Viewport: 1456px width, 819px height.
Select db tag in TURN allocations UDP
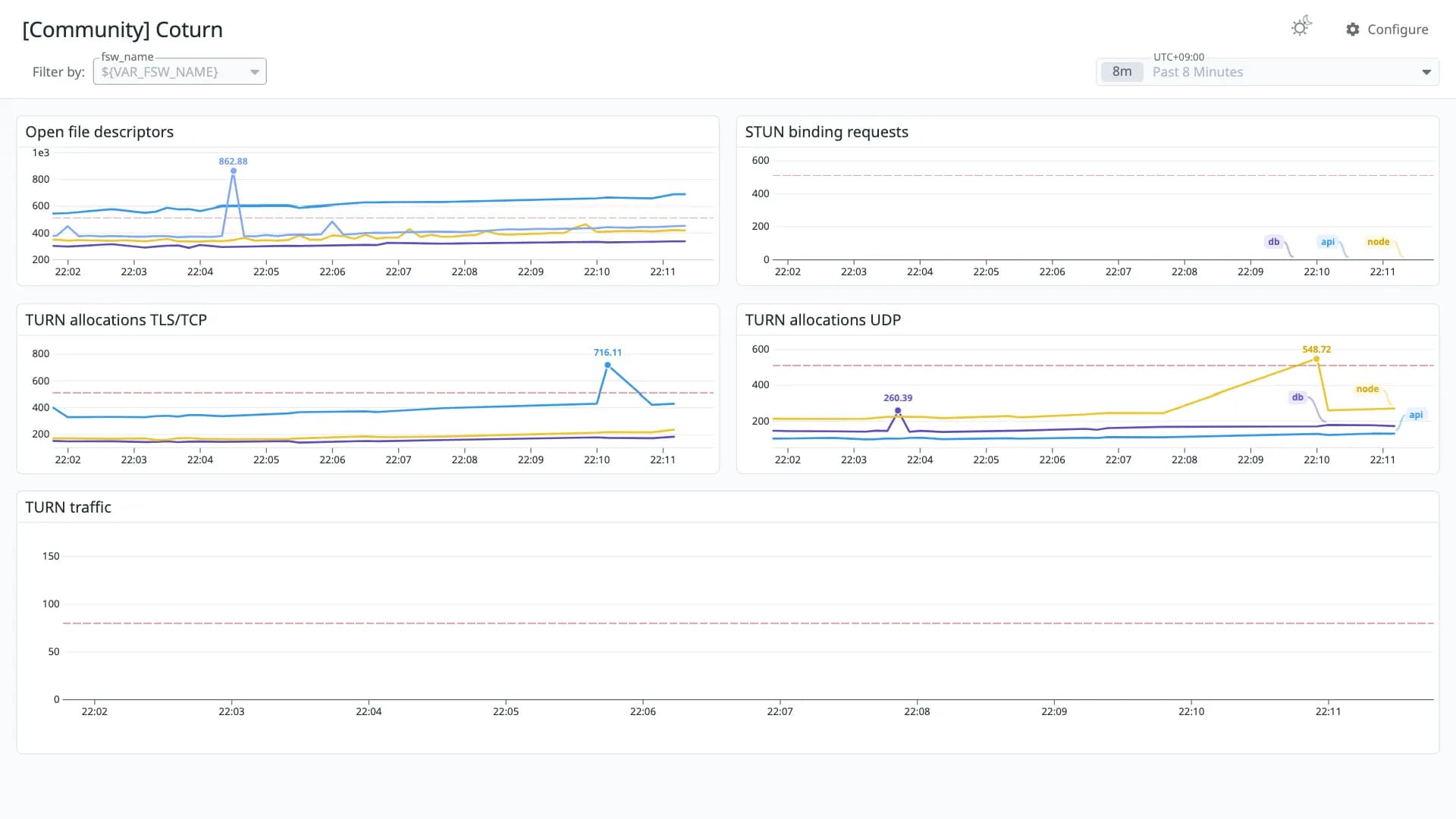1298,397
